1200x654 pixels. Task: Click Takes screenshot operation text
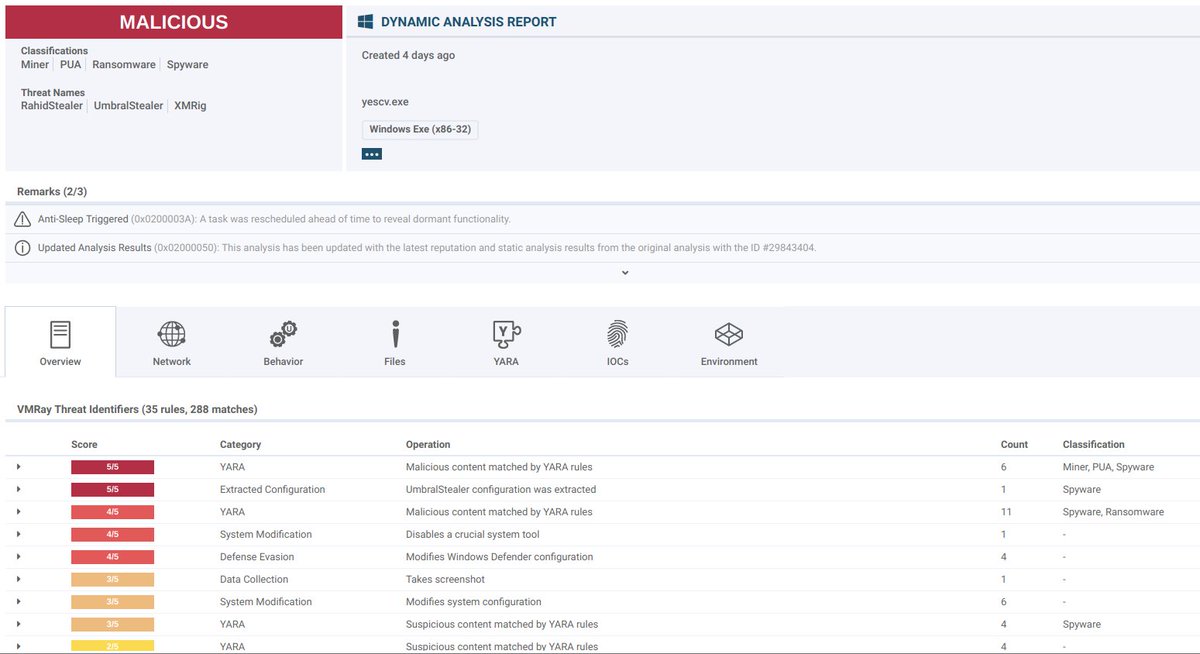coord(445,579)
